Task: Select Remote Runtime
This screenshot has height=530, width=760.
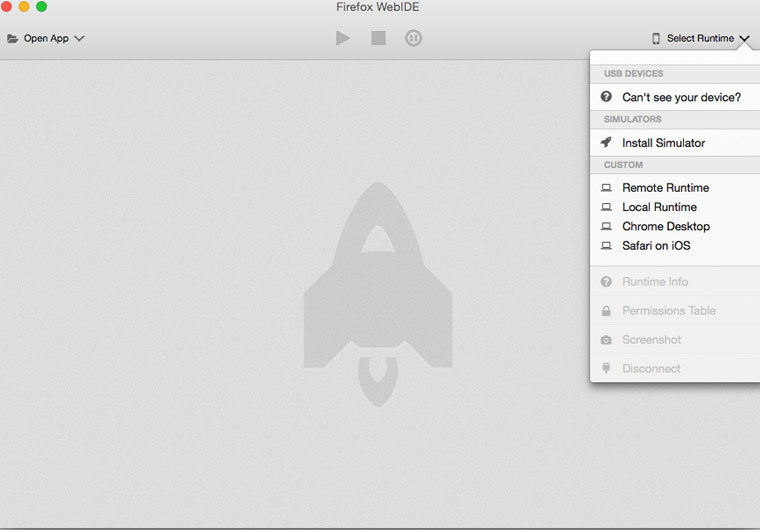Action: (675, 188)
